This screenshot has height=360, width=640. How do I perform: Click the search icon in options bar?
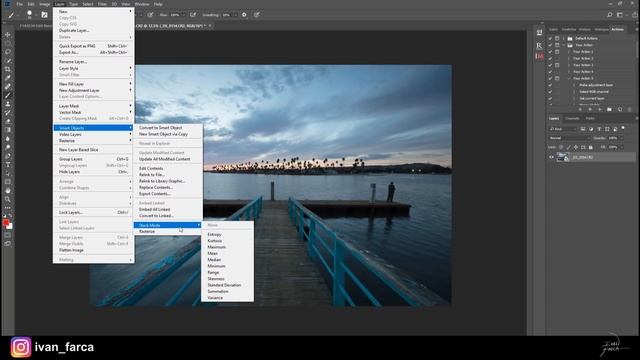(609, 15)
